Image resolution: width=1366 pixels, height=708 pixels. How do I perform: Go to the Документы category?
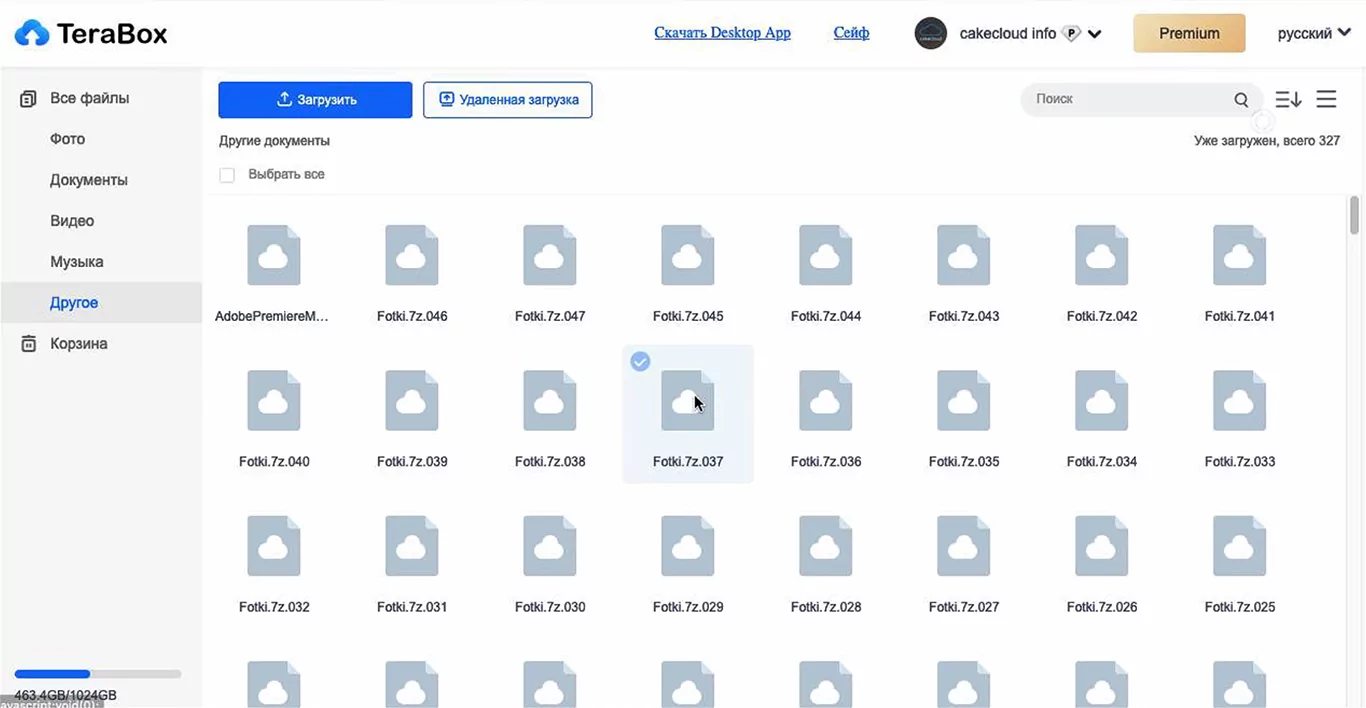tap(89, 180)
